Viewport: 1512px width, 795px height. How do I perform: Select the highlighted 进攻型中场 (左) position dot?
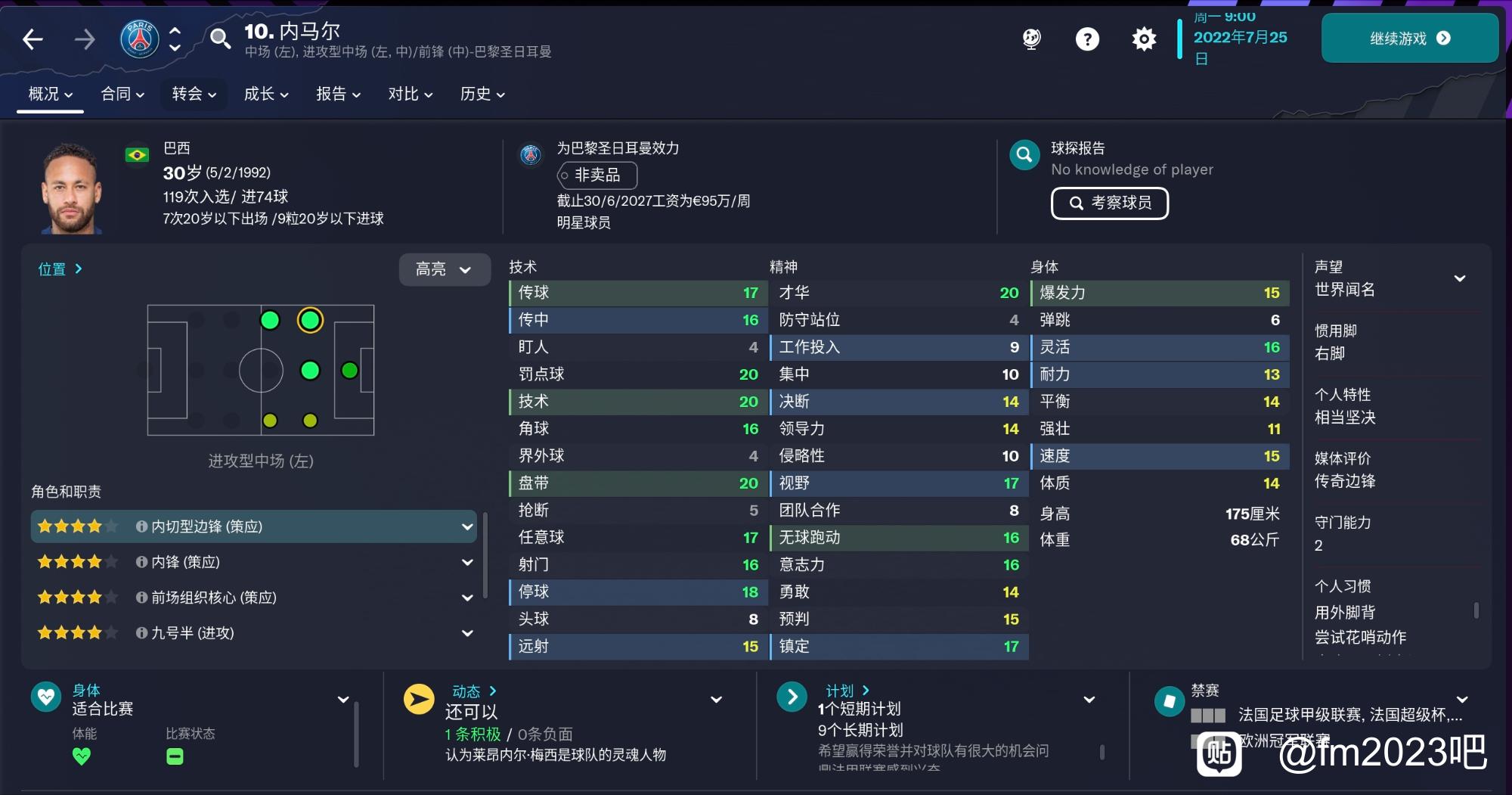click(310, 321)
